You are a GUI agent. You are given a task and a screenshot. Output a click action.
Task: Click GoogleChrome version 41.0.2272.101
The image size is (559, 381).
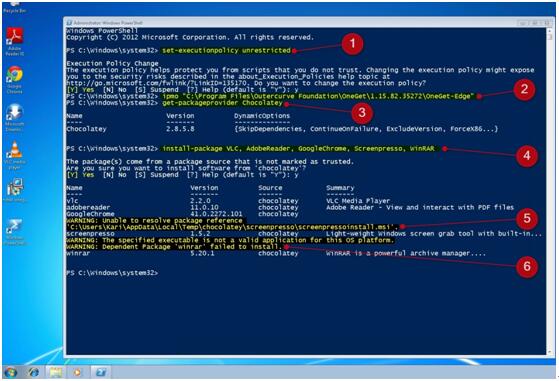216,214
